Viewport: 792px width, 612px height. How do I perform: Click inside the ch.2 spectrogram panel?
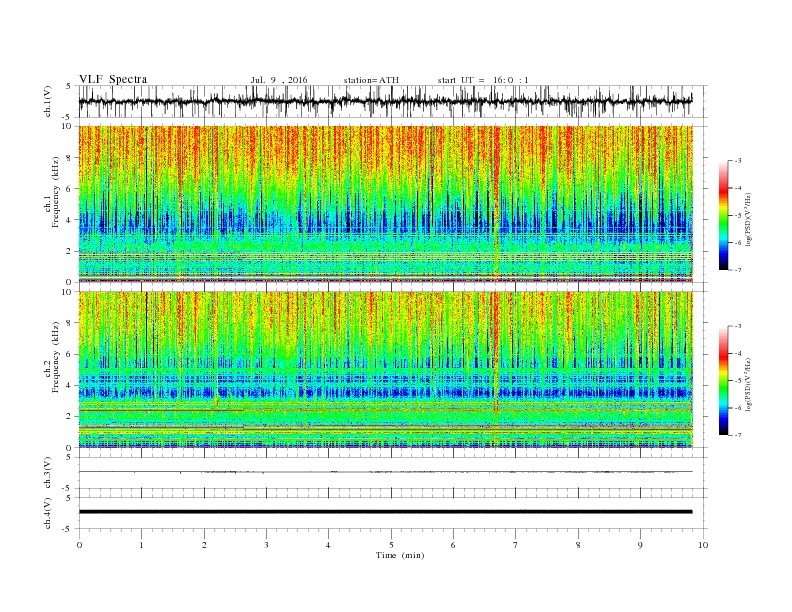tap(385, 369)
